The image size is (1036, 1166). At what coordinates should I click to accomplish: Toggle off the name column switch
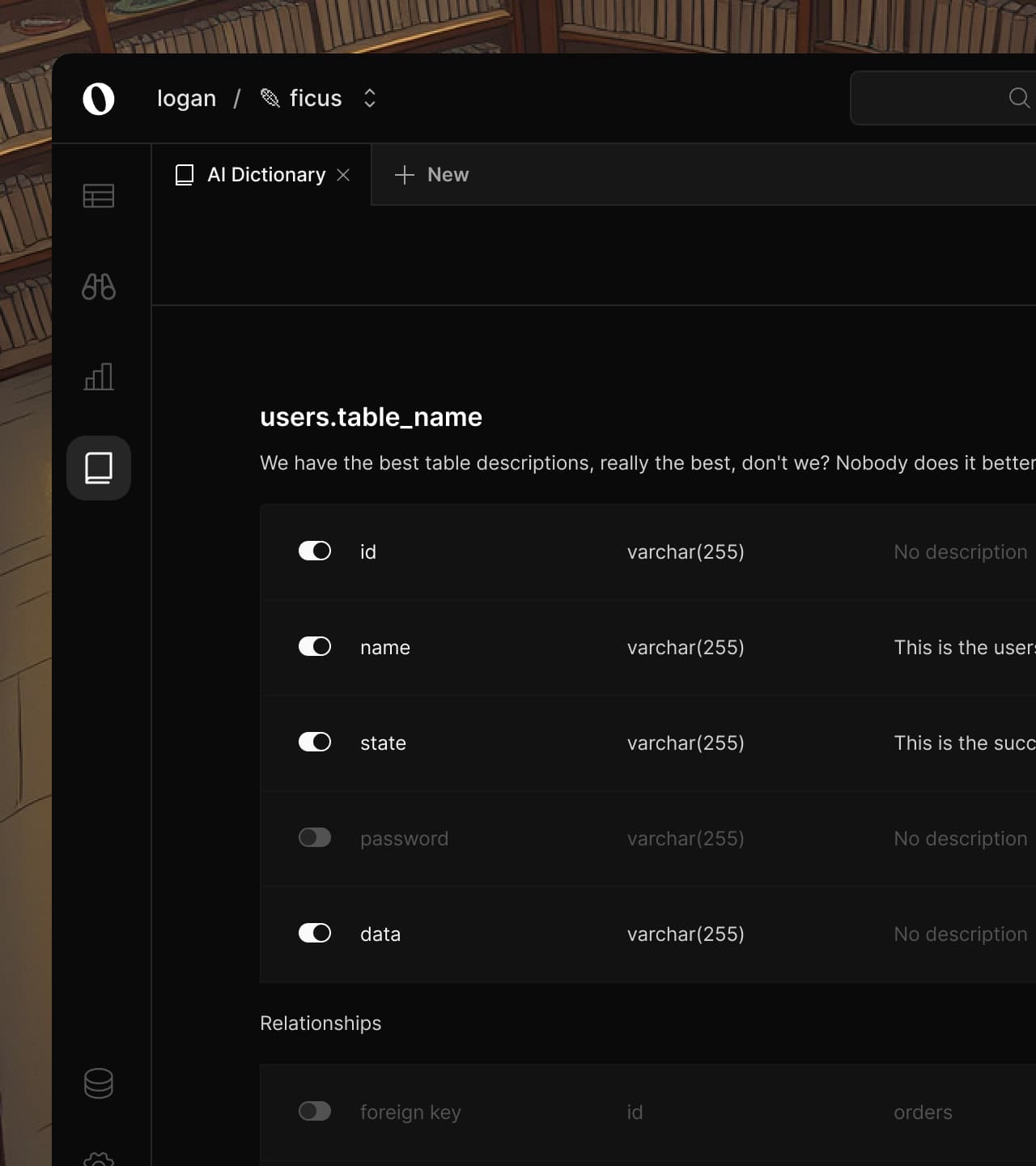click(315, 646)
